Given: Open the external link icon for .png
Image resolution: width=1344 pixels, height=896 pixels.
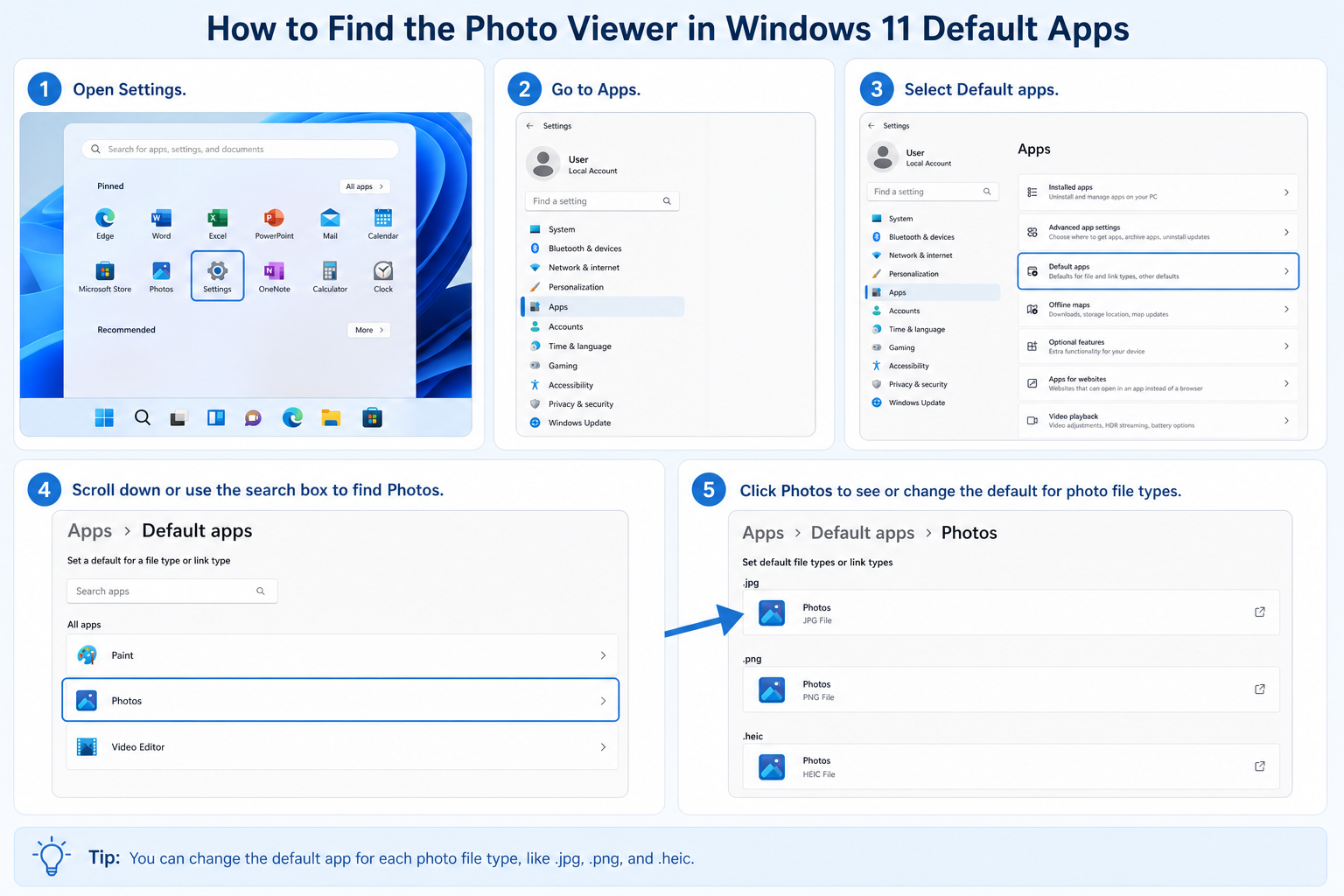Looking at the screenshot, I should [1260, 689].
